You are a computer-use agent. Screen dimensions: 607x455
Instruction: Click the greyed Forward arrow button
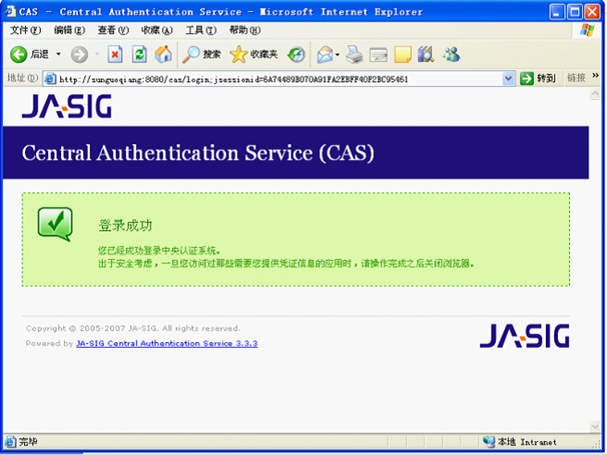pos(79,55)
